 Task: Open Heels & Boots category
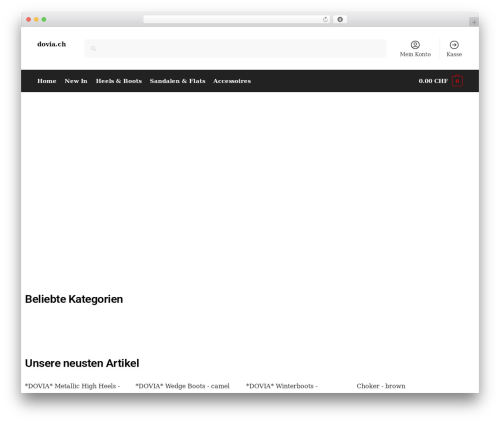click(x=119, y=81)
